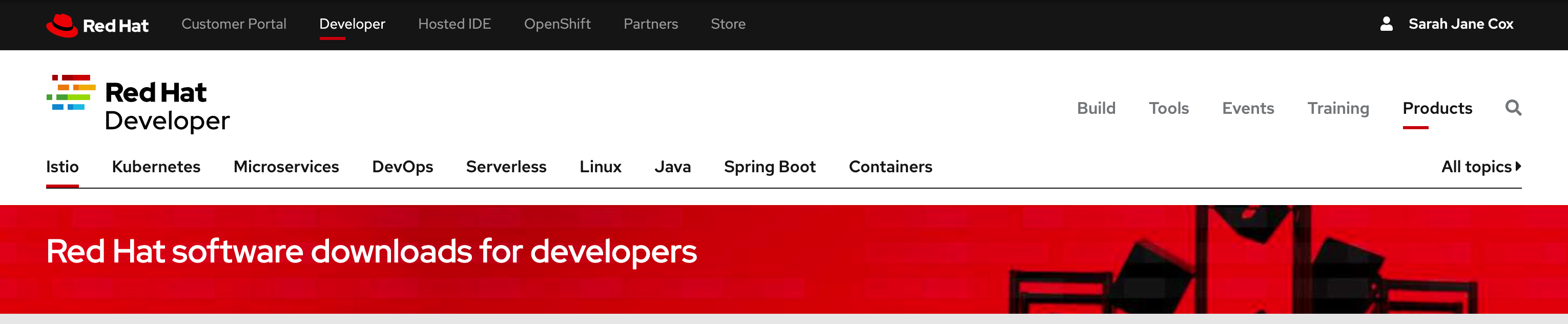Open the OpenShift link

pyautogui.click(x=557, y=24)
